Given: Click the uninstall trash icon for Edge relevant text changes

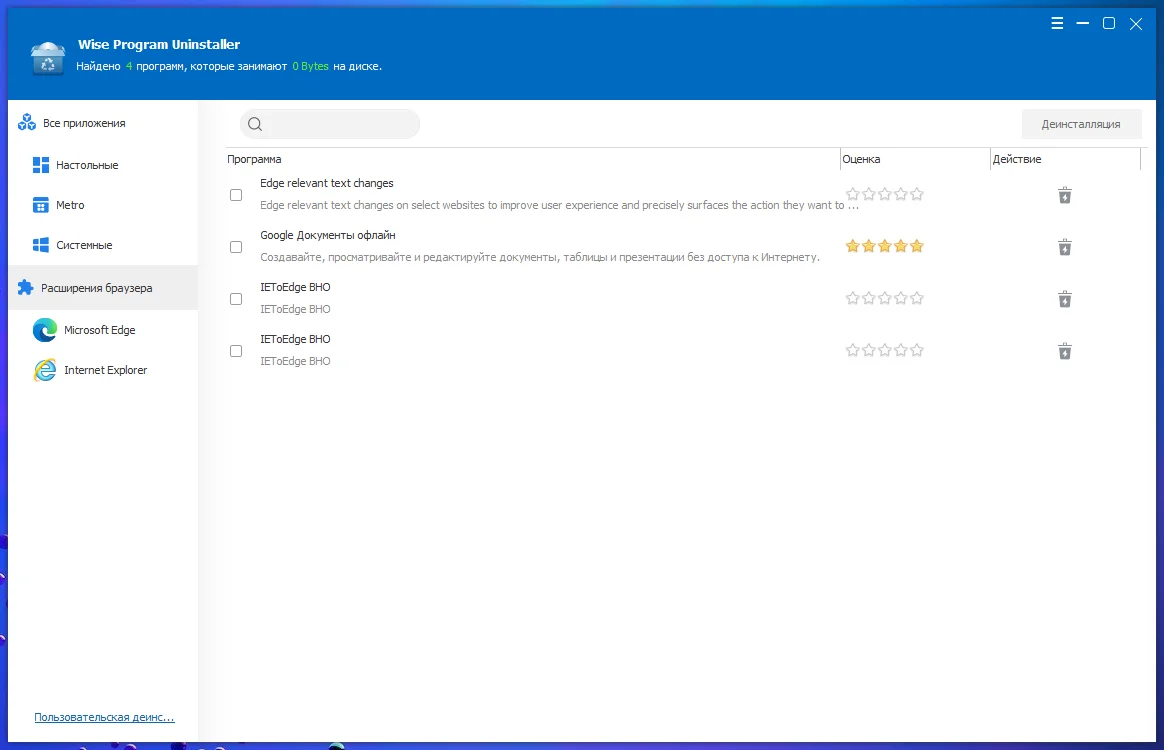Looking at the screenshot, I should pos(1065,195).
